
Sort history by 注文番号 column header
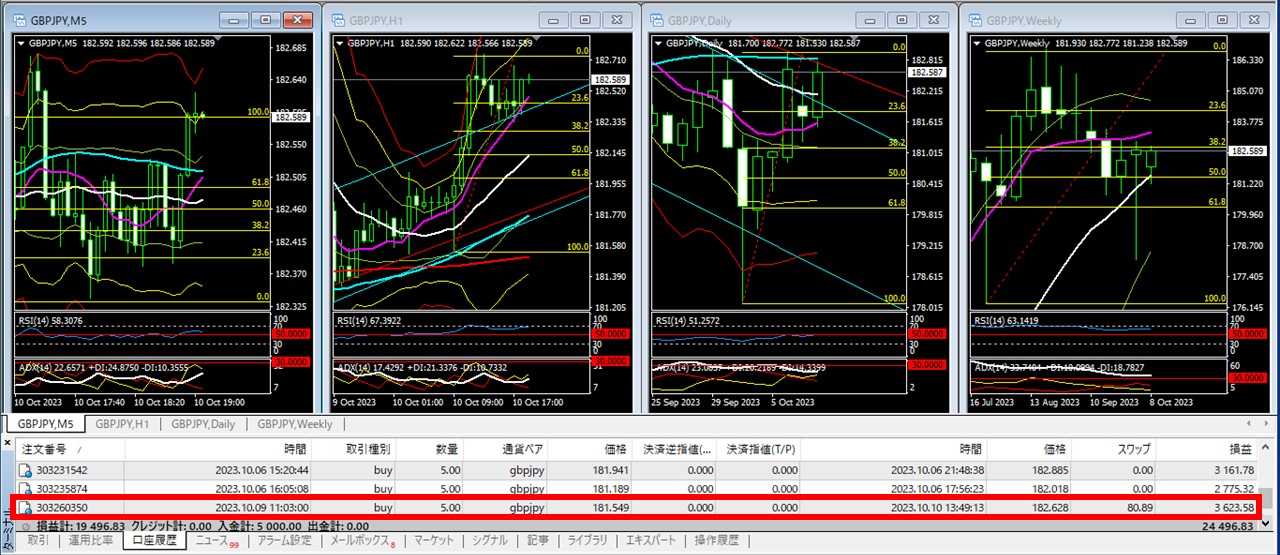click(x=48, y=449)
